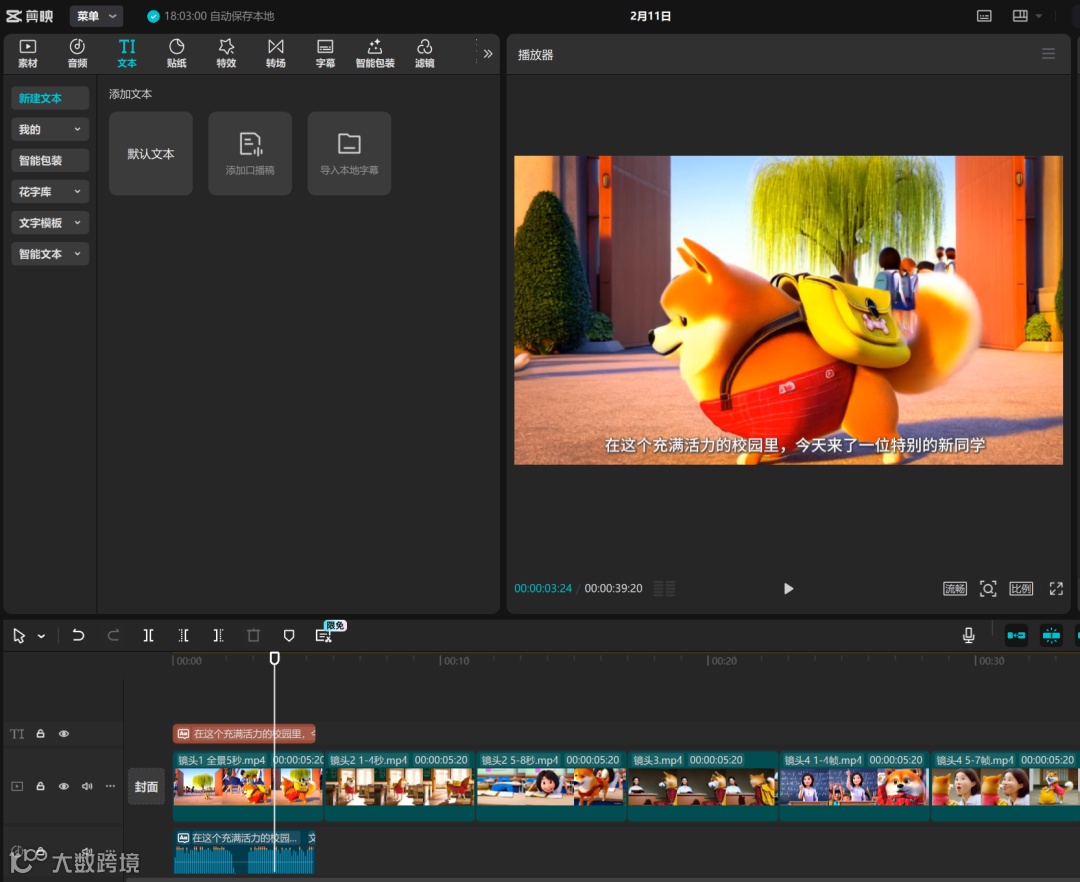Mute the main video track speaker icon
This screenshot has width=1080, height=882.
click(x=87, y=787)
